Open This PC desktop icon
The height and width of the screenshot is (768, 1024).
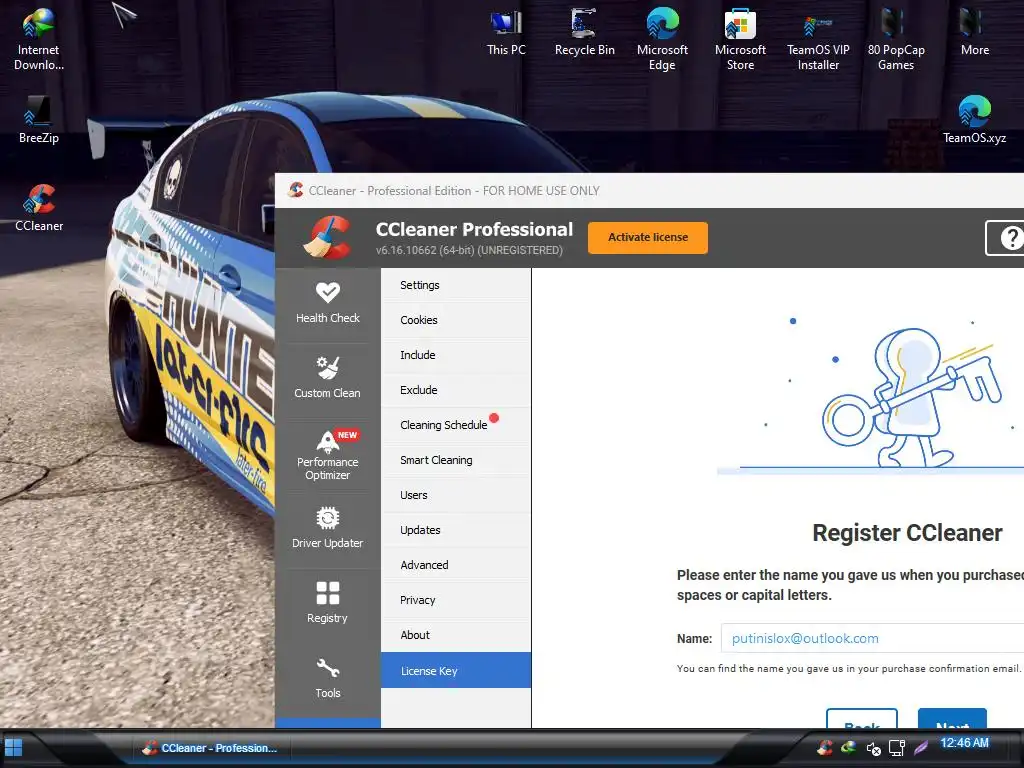tap(506, 31)
